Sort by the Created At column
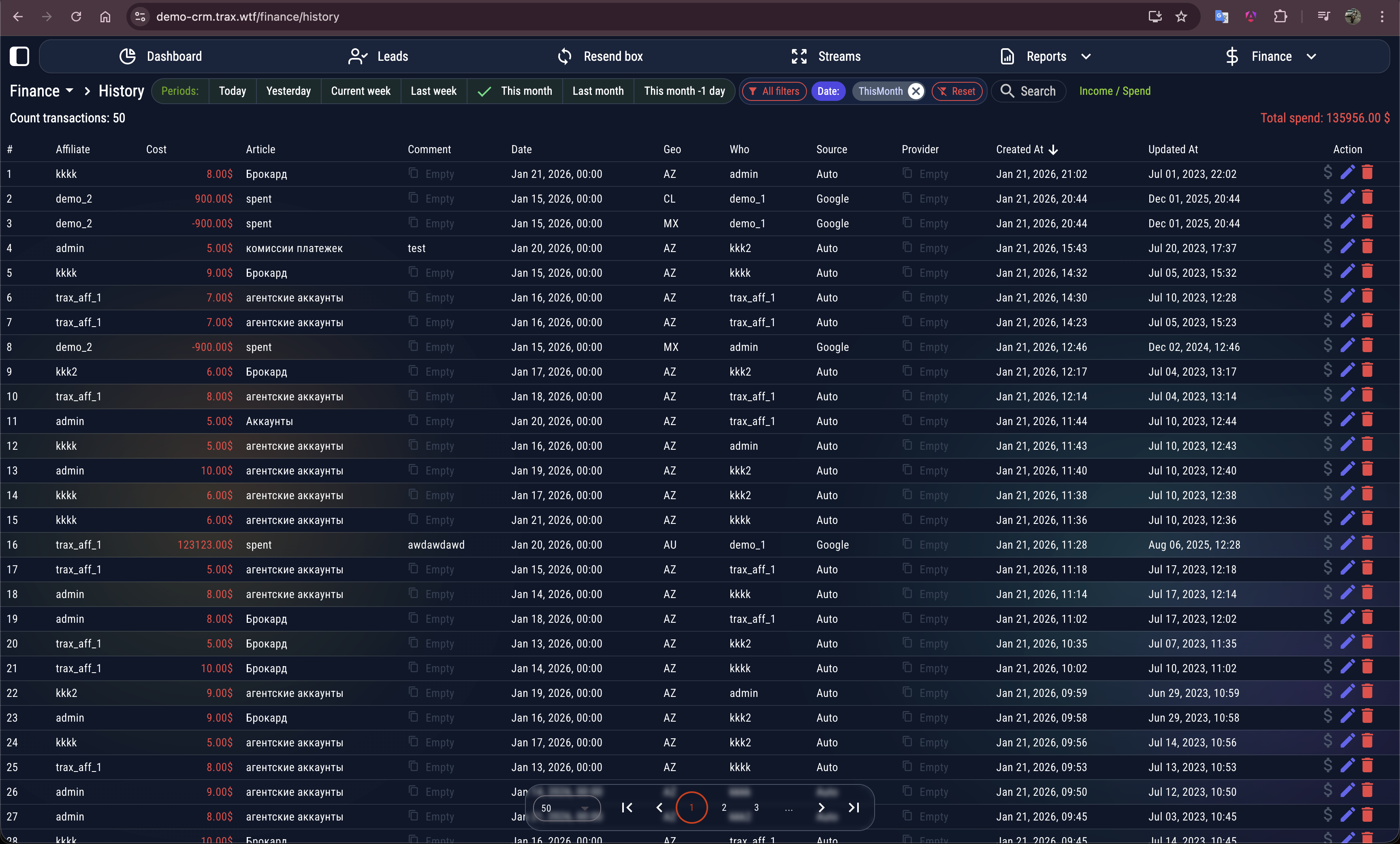 [x=1026, y=150]
